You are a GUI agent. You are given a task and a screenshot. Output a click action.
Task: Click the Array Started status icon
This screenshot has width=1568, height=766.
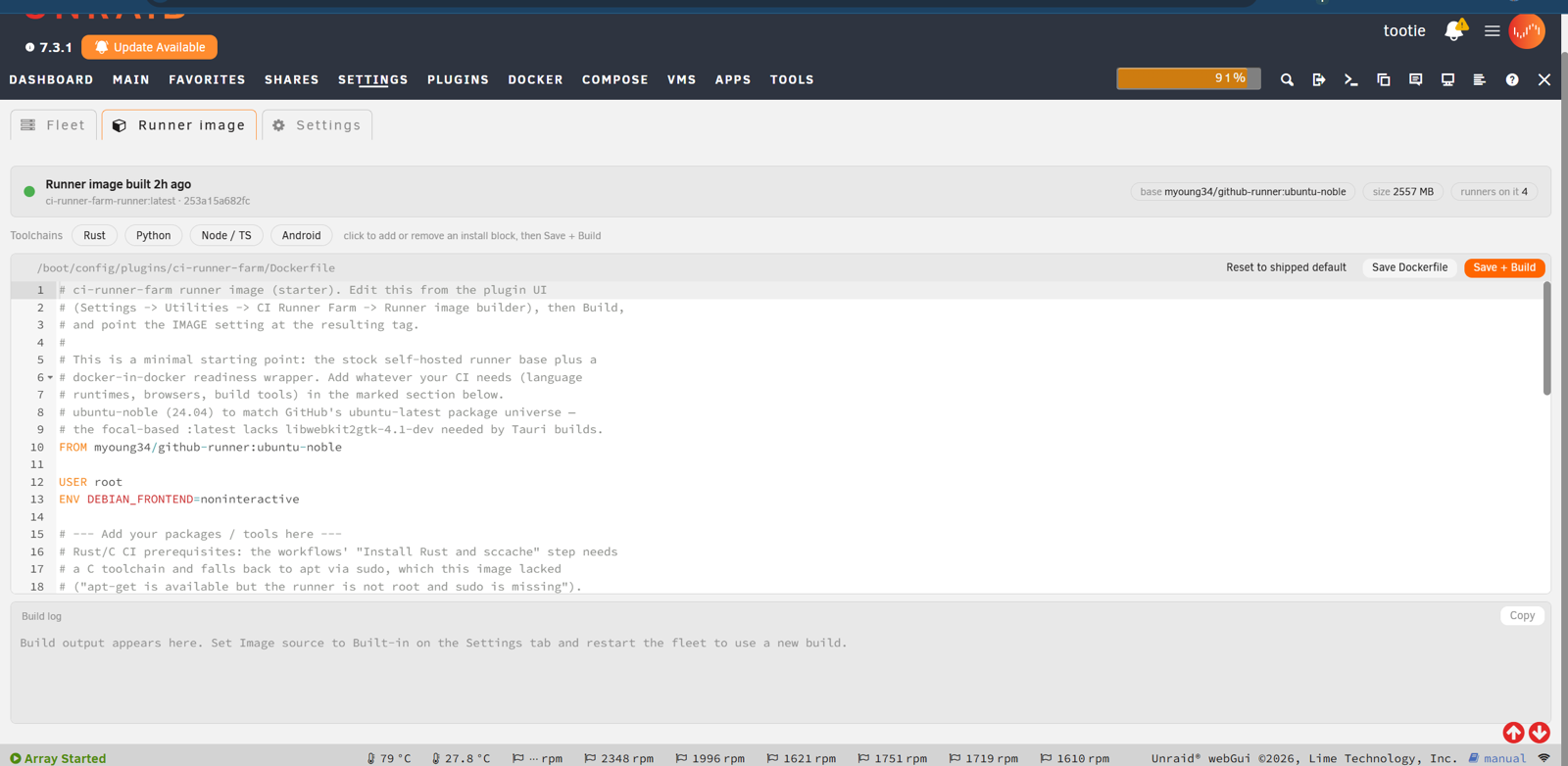[x=16, y=758]
